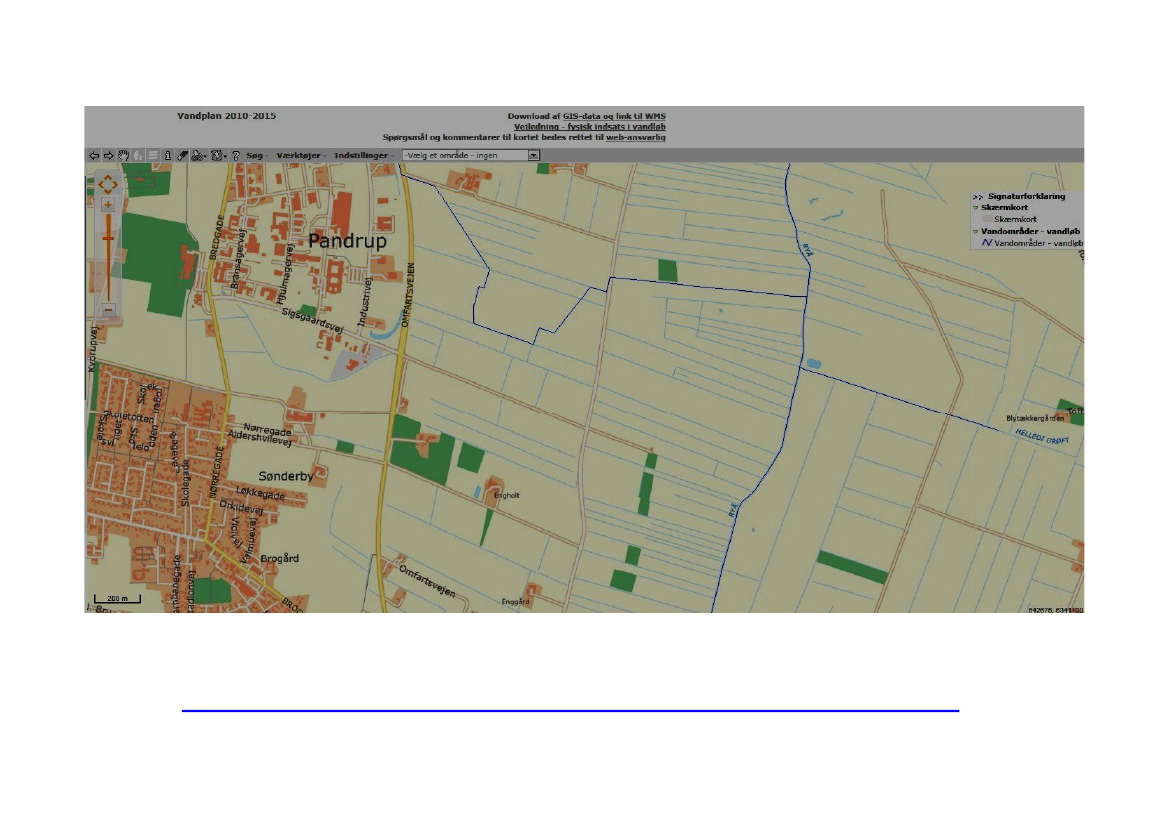Click the Sønderby label on map
The height and width of the screenshot is (827, 1169).
click(286, 476)
